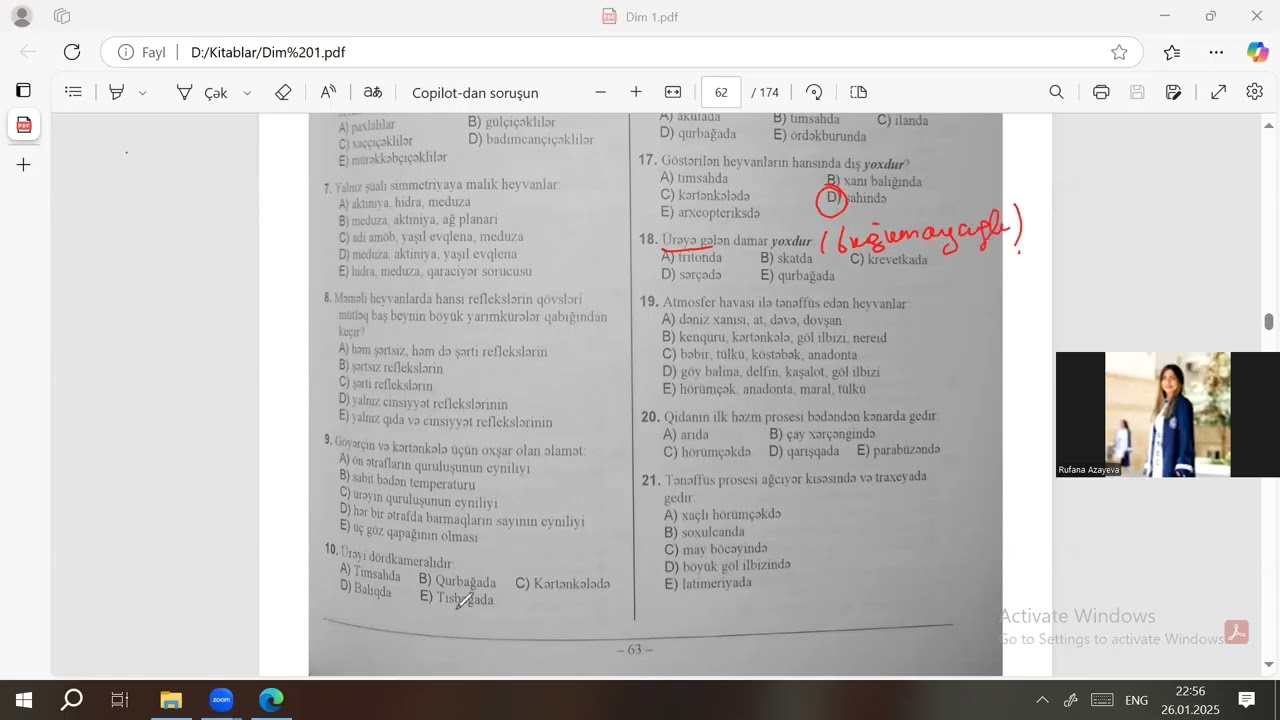Click answer text "C) şərti reflekslərin"
This screenshot has width=1280, height=720.
386,384
